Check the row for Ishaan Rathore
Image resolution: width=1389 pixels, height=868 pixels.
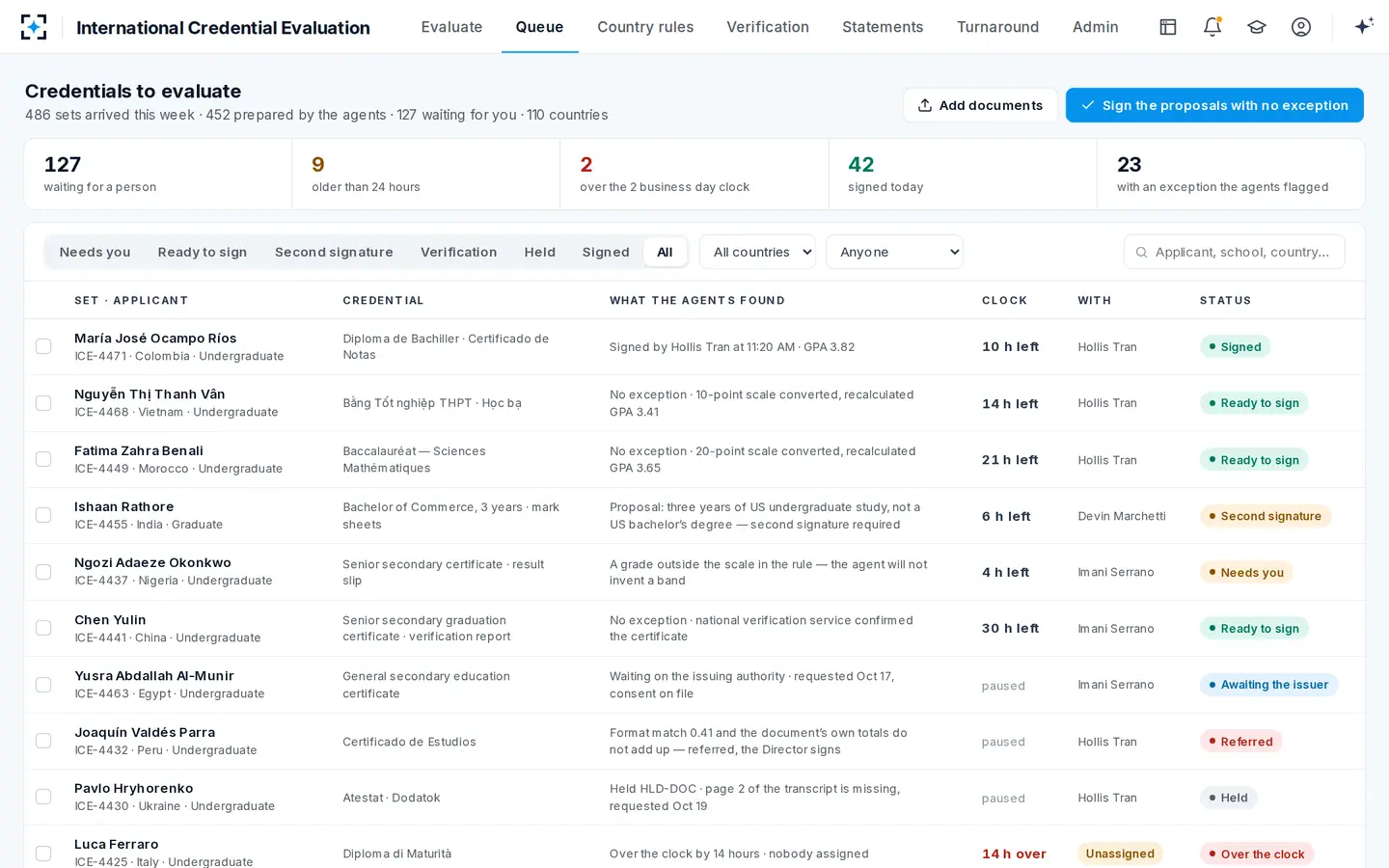coord(43,515)
